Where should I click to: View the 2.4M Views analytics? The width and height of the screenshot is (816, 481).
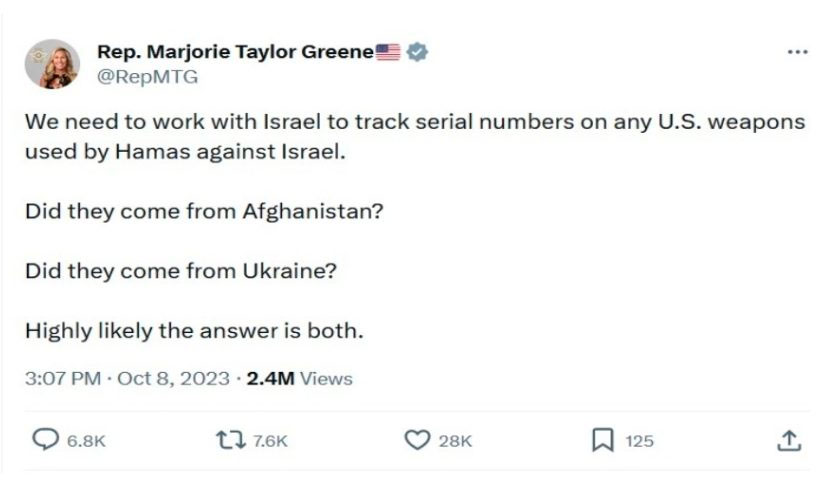(x=298, y=379)
